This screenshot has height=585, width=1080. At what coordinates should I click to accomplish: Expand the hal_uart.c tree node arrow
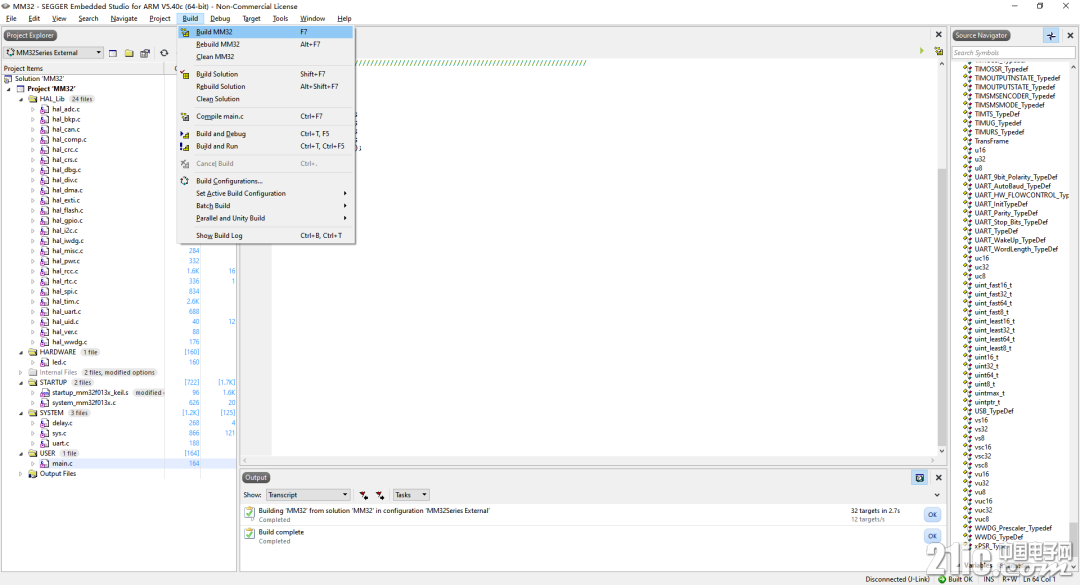tap(32, 311)
